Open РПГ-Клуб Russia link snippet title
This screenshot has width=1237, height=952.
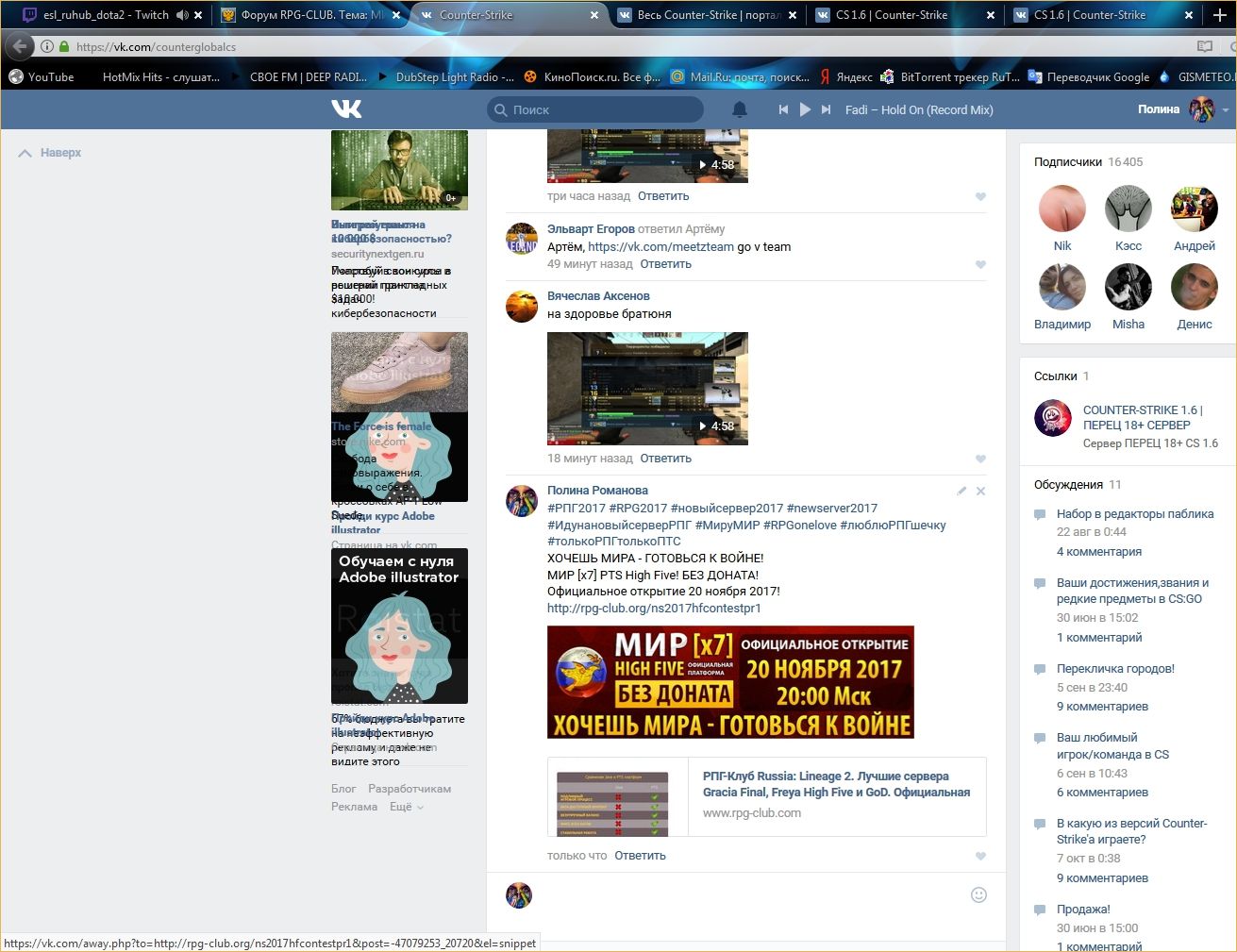coord(836,784)
